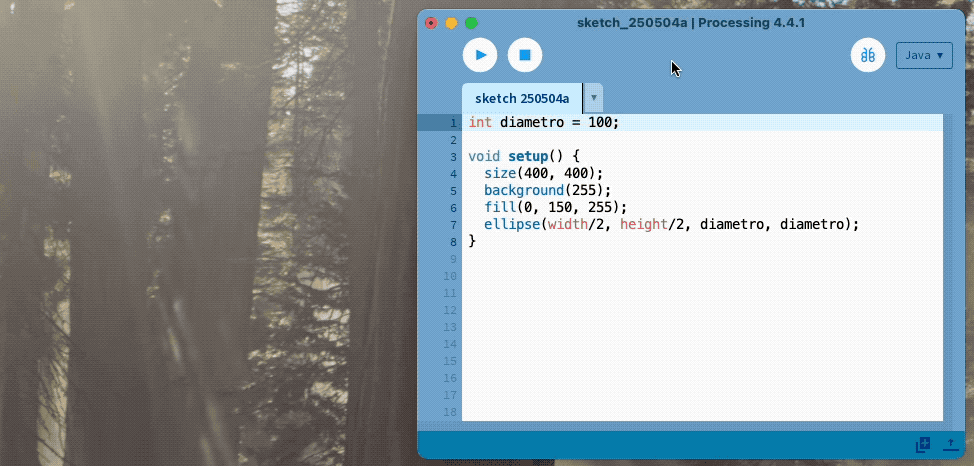Click line number 7 in the gutter
This screenshot has width=974, height=466.
click(x=453, y=224)
